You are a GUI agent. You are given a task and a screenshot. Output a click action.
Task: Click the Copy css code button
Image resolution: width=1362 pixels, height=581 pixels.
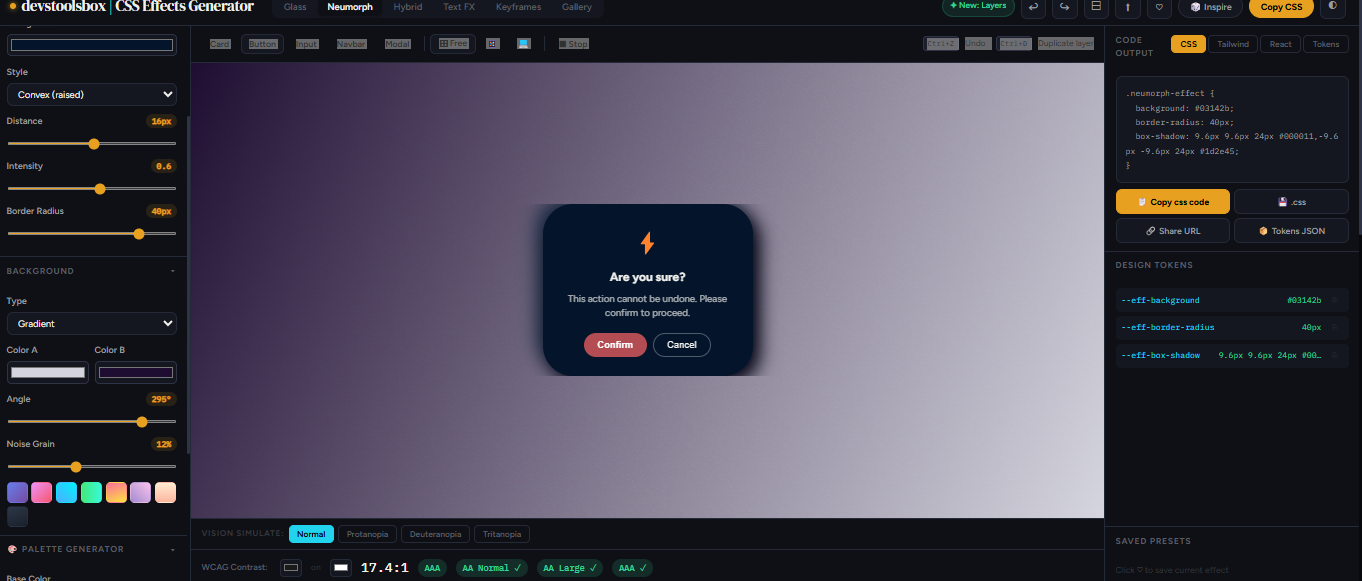[1173, 202]
